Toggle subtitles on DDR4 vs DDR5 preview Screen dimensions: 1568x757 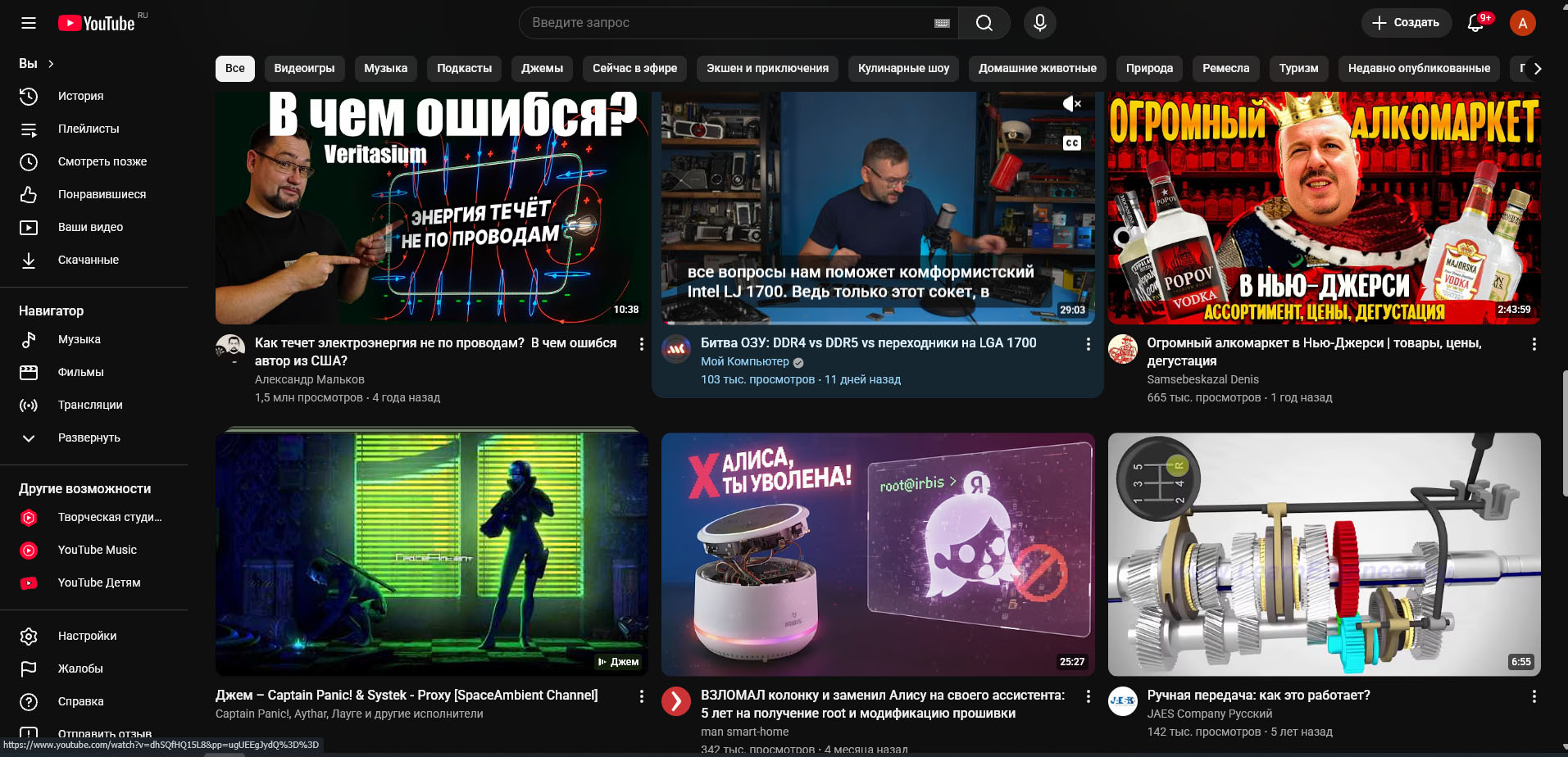tap(1072, 143)
